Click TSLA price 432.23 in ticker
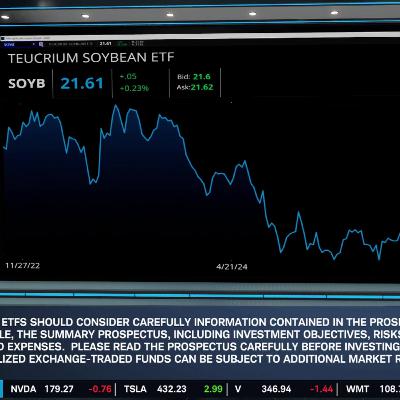 tap(172, 389)
